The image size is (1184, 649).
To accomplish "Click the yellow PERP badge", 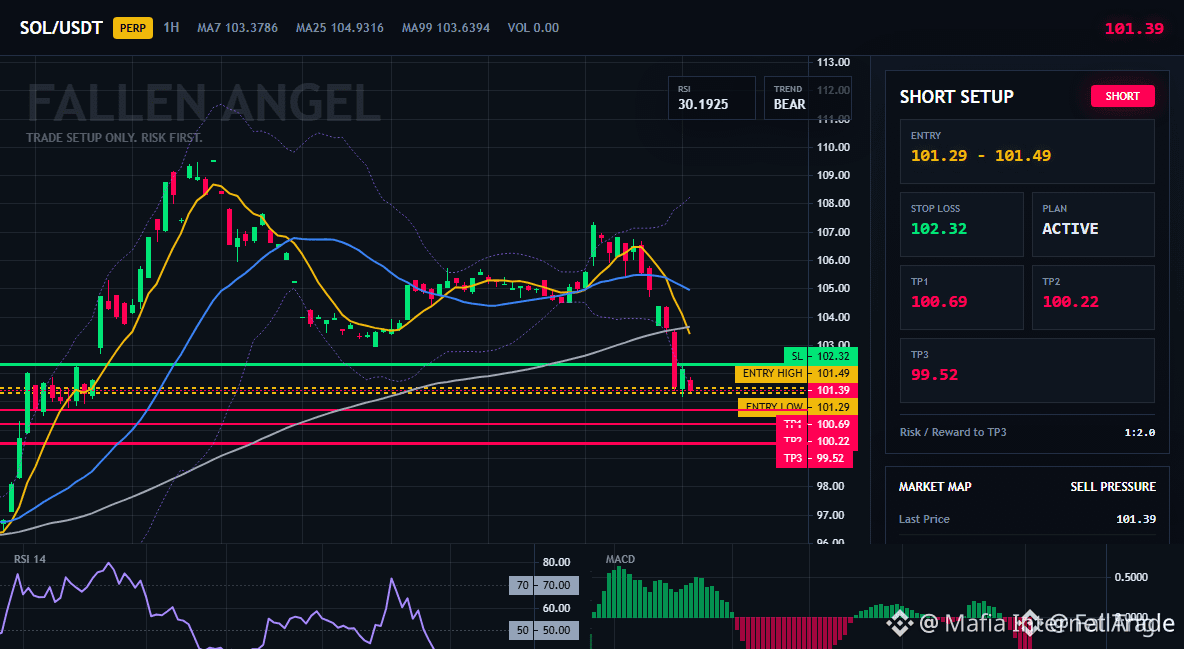I will pyautogui.click(x=133, y=28).
